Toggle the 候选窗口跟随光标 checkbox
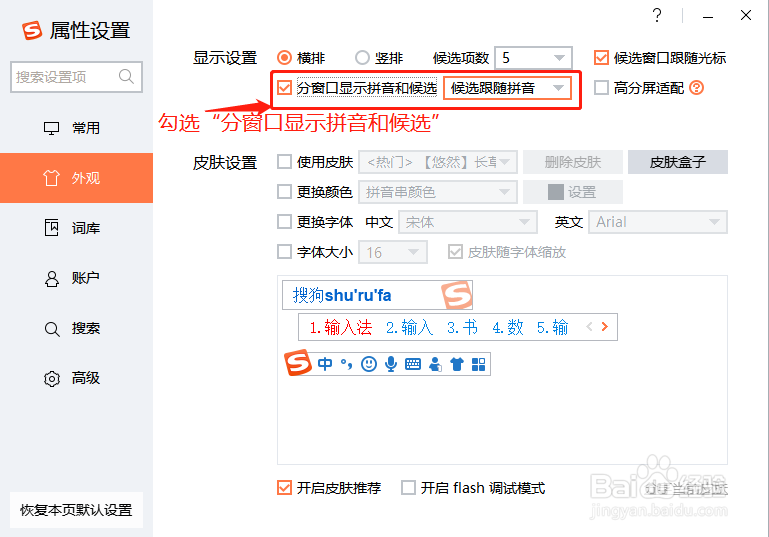769x537 pixels. point(601,58)
